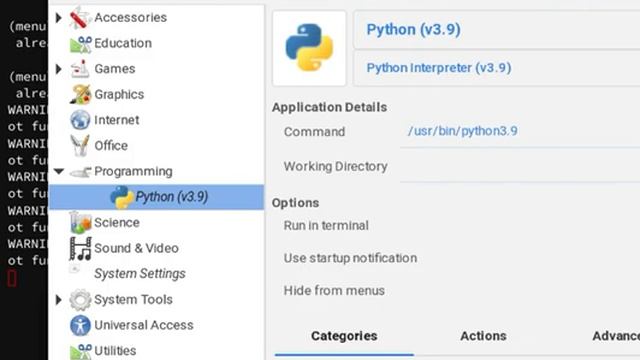Viewport: 640px width, 360px height.
Task: Select Office in the category tree
Action: pyautogui.click(x=111, y=146)
